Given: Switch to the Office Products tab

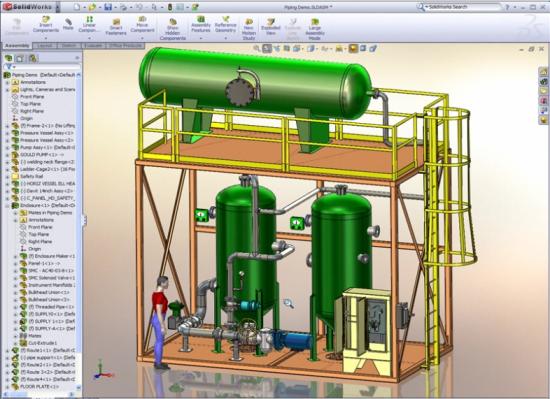Looking at the screenshot, I should (126, 46).
